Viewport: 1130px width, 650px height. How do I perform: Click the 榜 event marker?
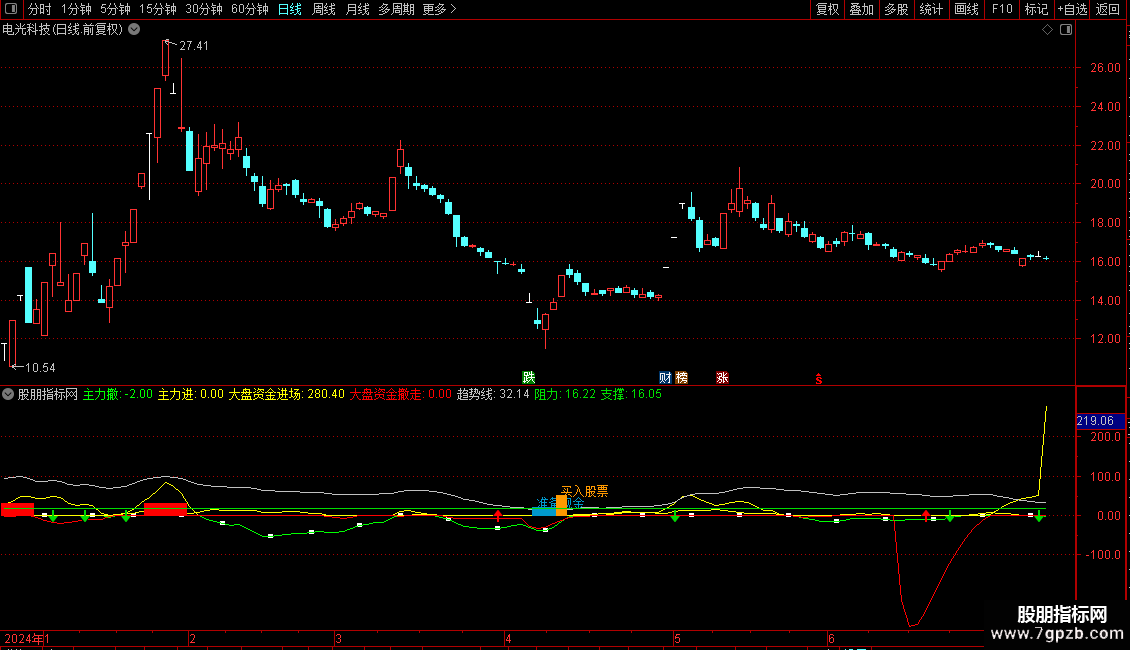pyautogui.click(x=681, y=378)
